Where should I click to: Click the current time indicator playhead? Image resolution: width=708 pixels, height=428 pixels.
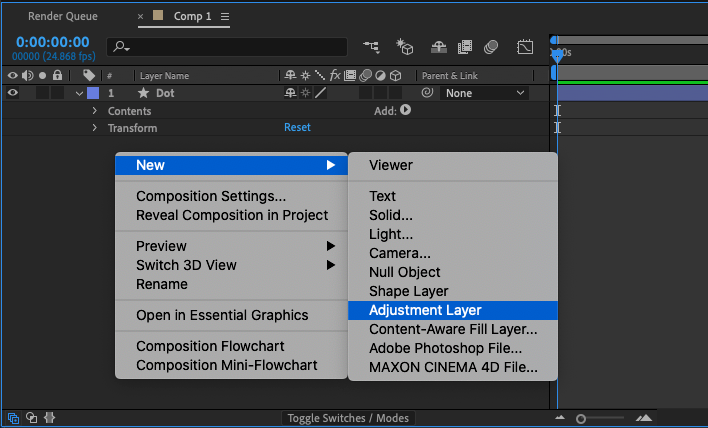pyautogui.click(x=558, y=56)
